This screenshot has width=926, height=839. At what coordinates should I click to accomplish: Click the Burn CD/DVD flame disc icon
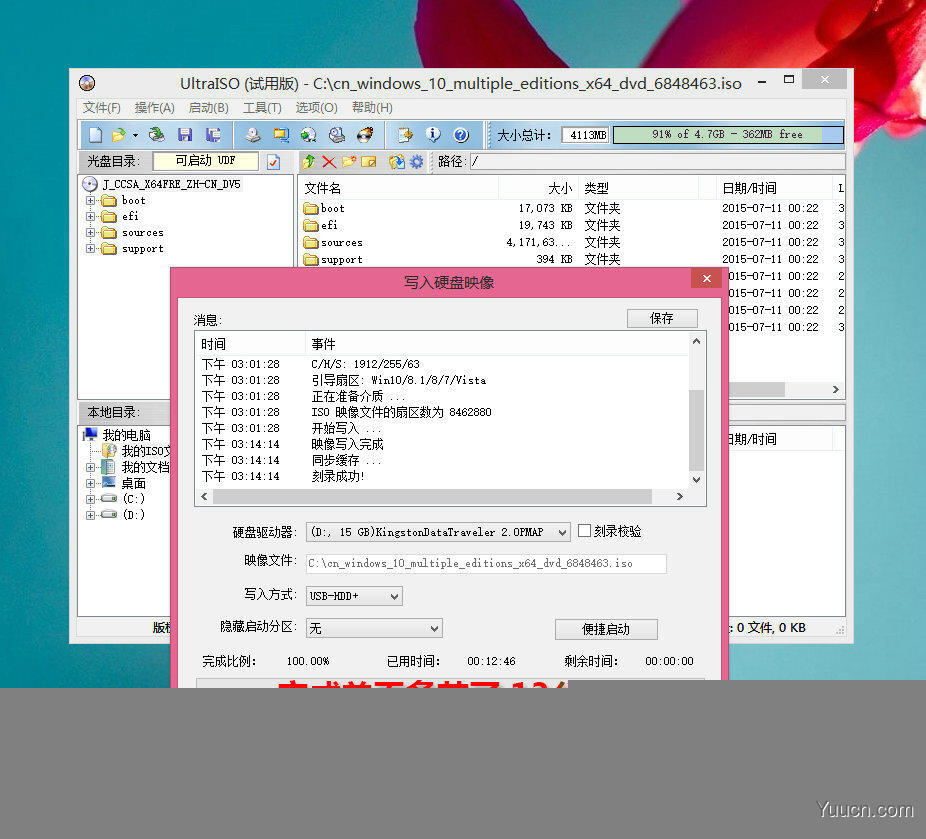pos(365,135)
